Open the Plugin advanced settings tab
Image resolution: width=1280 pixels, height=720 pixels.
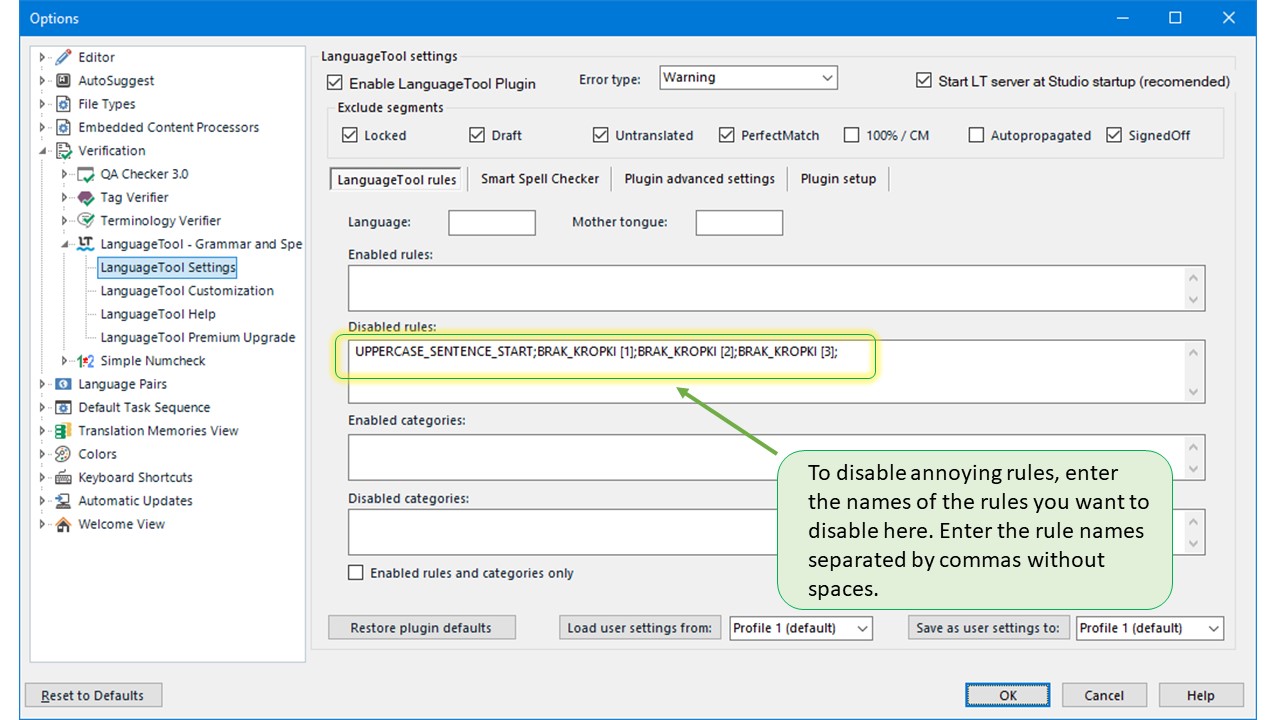coord(699,179)
